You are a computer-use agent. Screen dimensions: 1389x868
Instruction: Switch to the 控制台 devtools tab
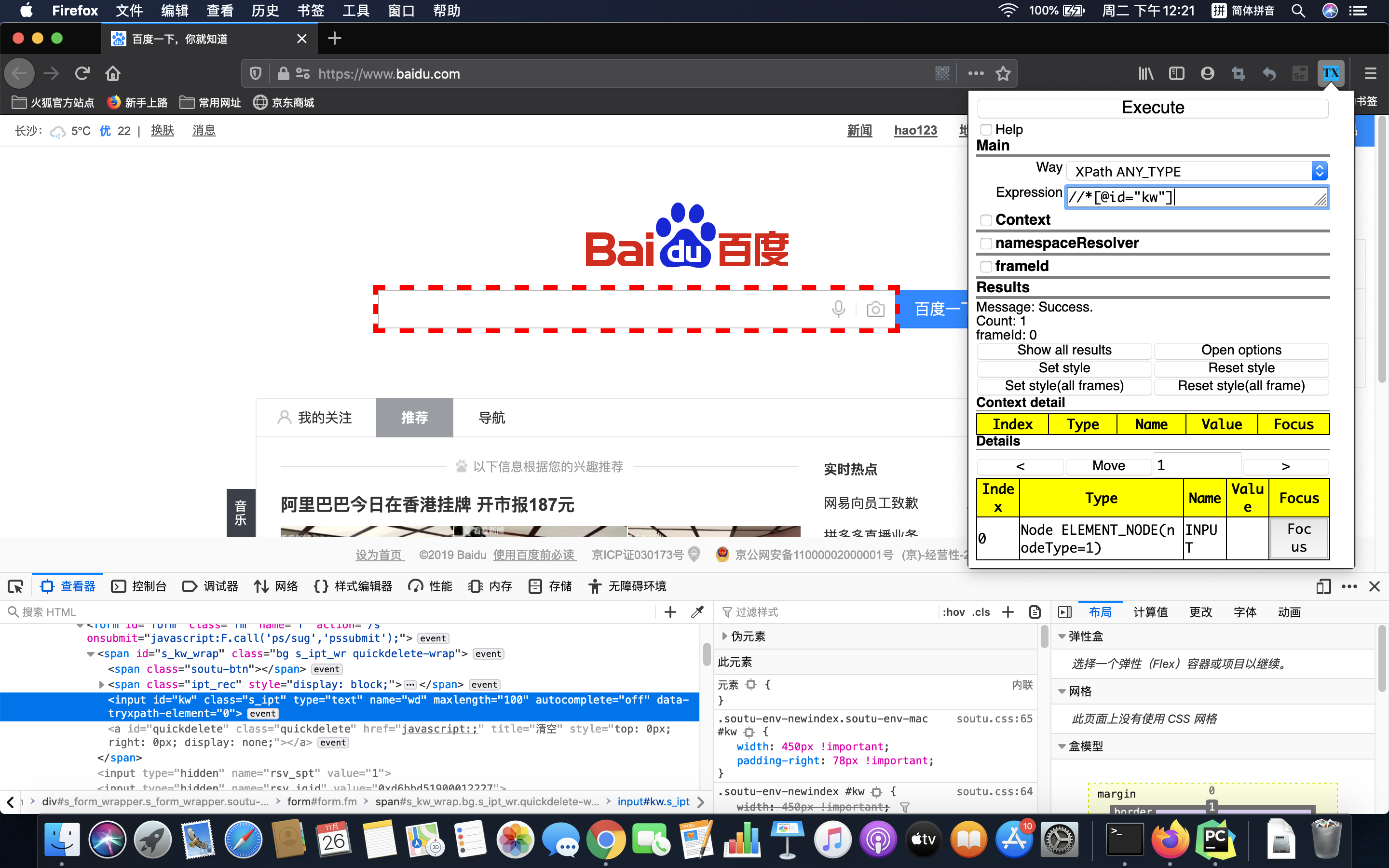pyautogui.click(x=138, y=585)
